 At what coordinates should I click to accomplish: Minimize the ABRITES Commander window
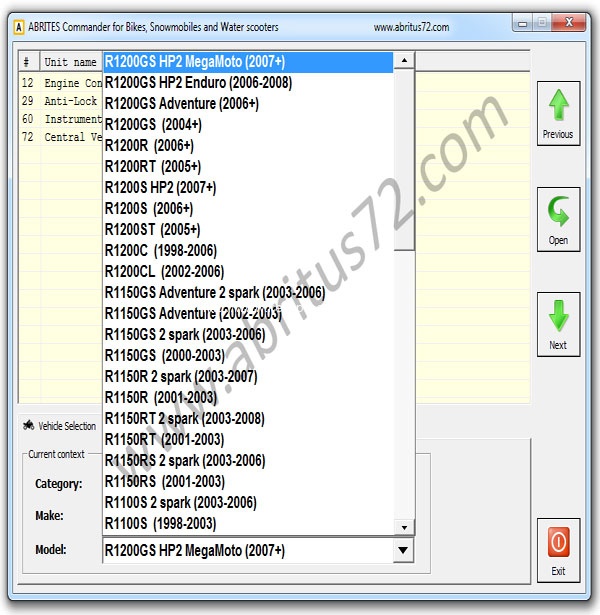tap(522, 23)
